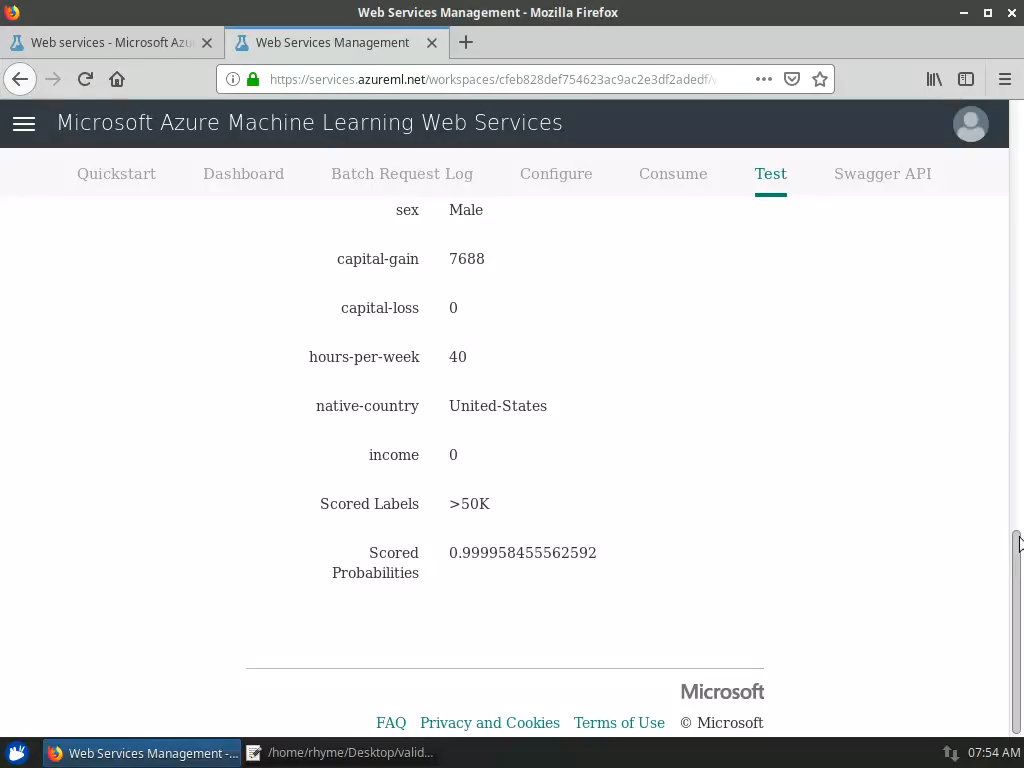Open the Terms of Use link
The width and height of the screenshot is (1024, 768).
click(619, 722)
